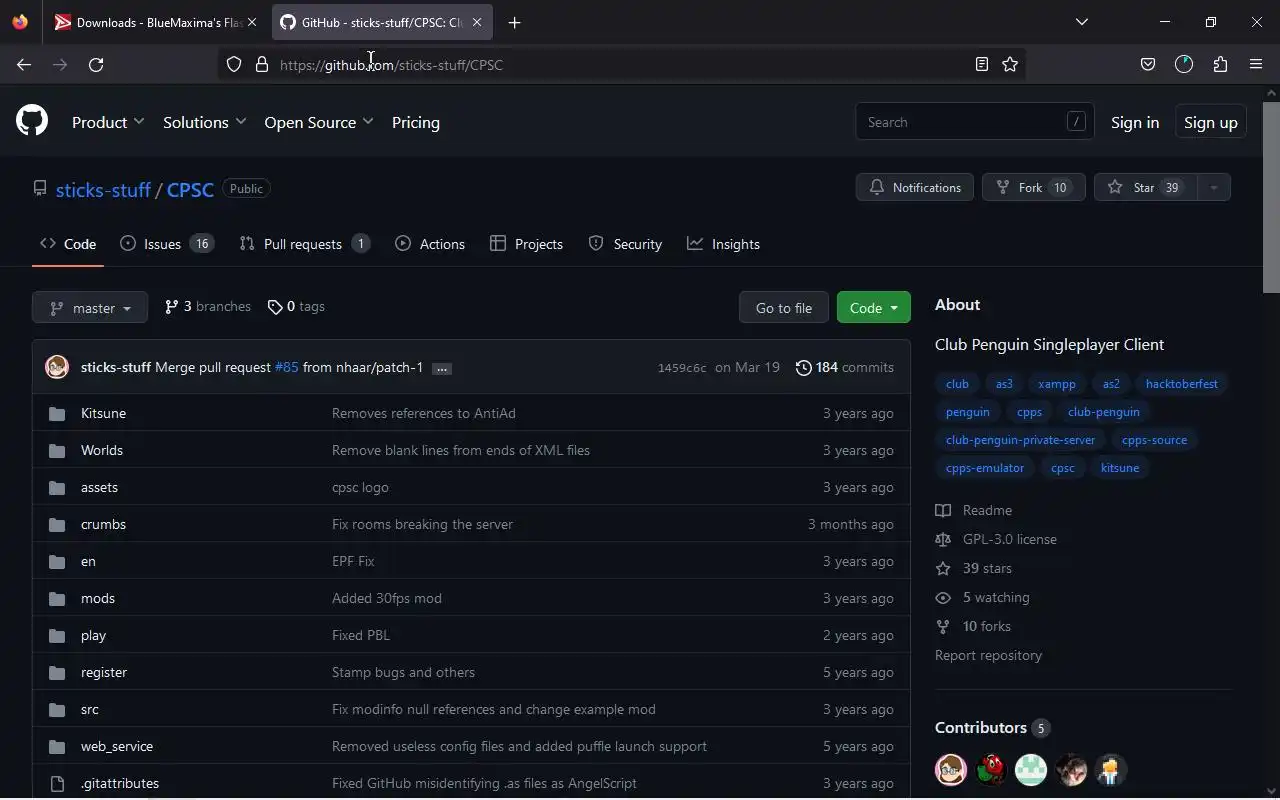Click the branch icon beside 3 branches

click(x=171, y=307)
